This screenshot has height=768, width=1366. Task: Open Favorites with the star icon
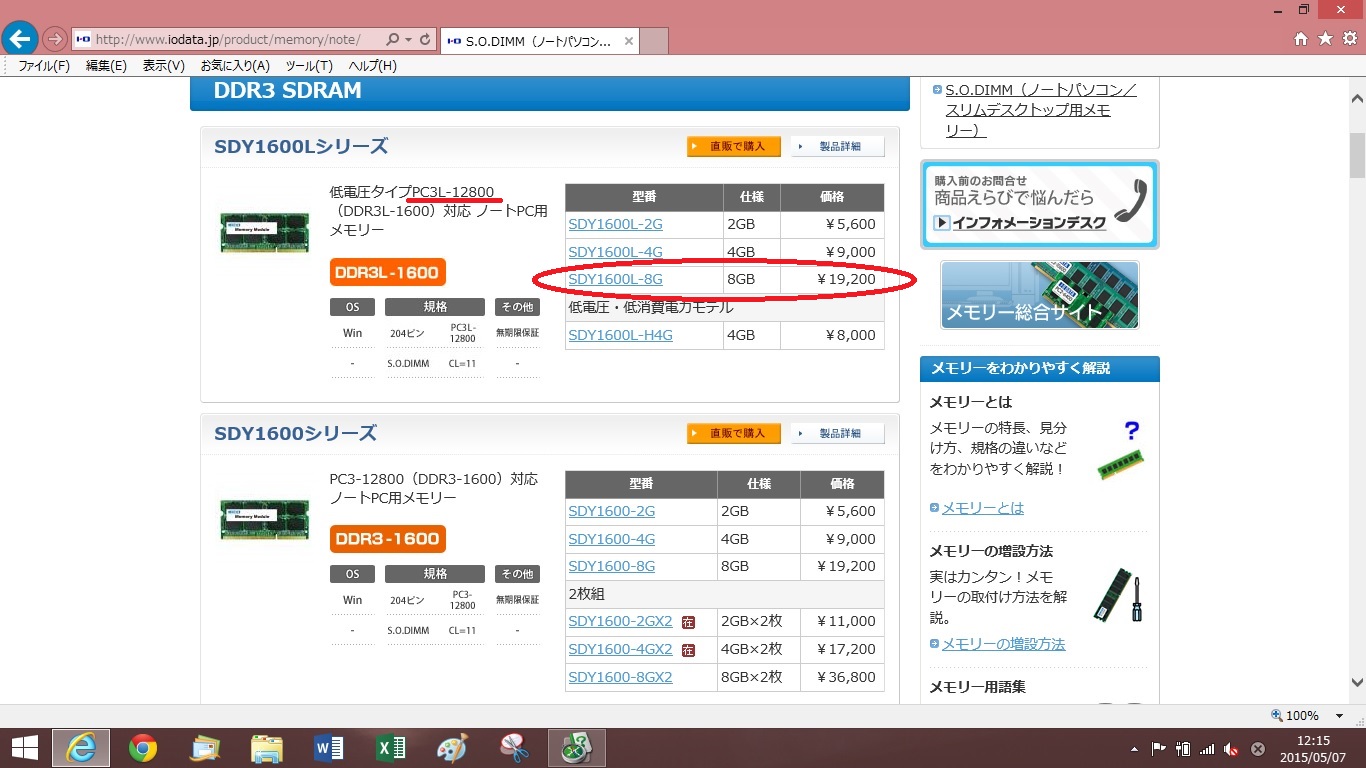1325,39
